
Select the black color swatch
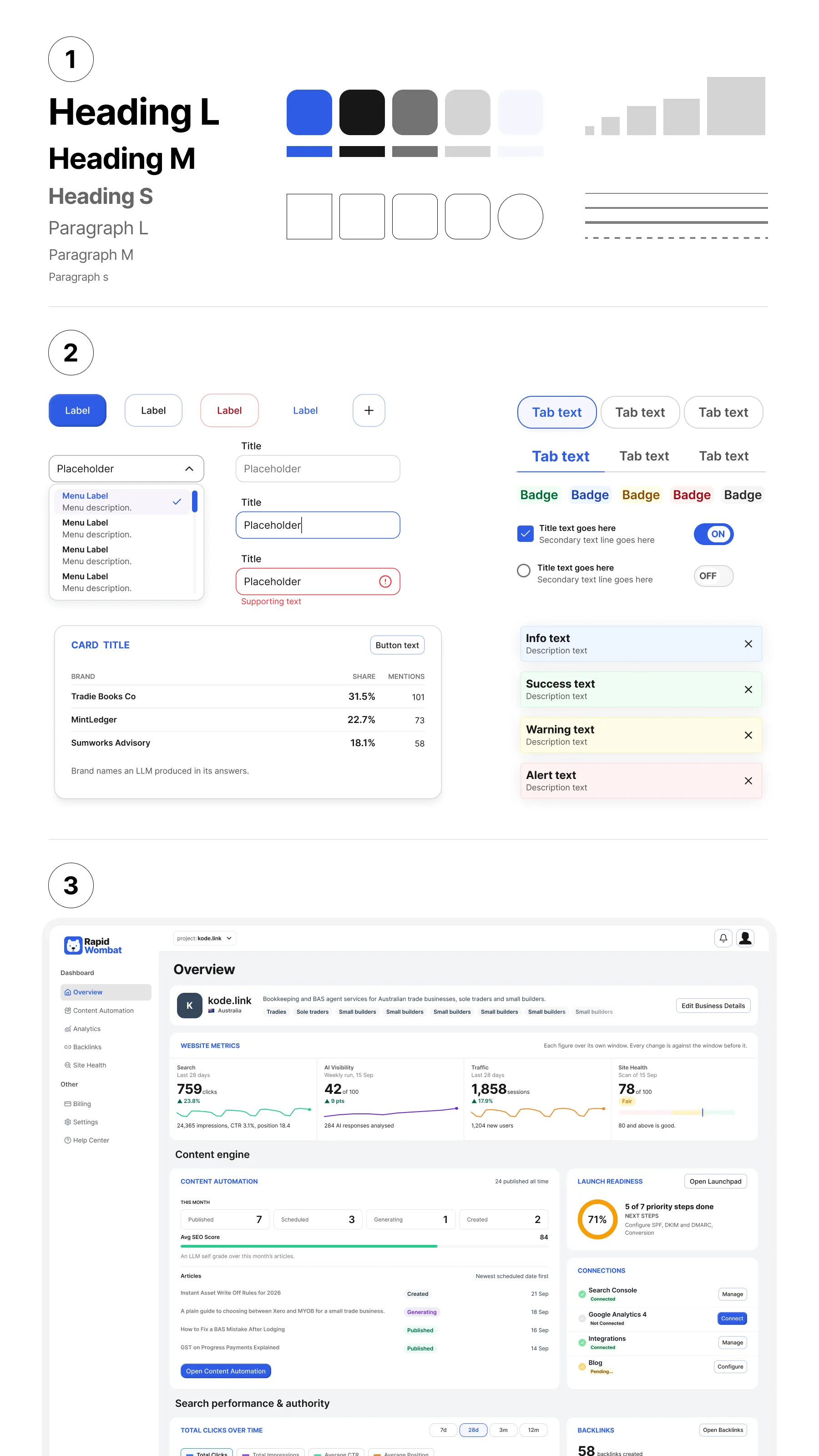[x=362, y=112]
